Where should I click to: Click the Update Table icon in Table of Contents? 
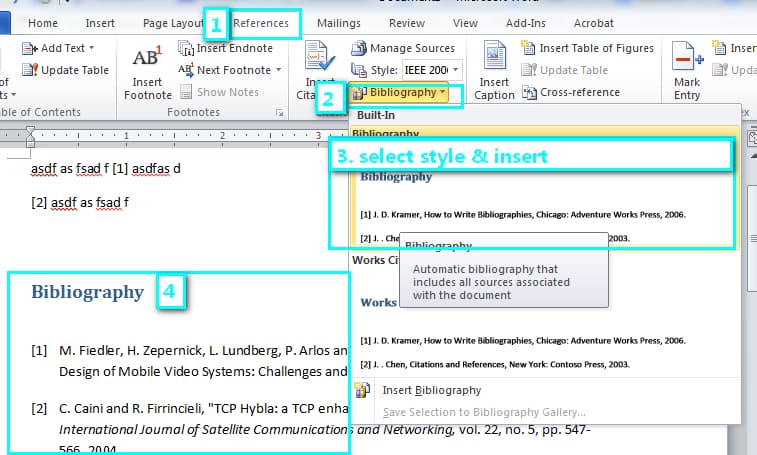pyautogui.click(x=29, y=70)
